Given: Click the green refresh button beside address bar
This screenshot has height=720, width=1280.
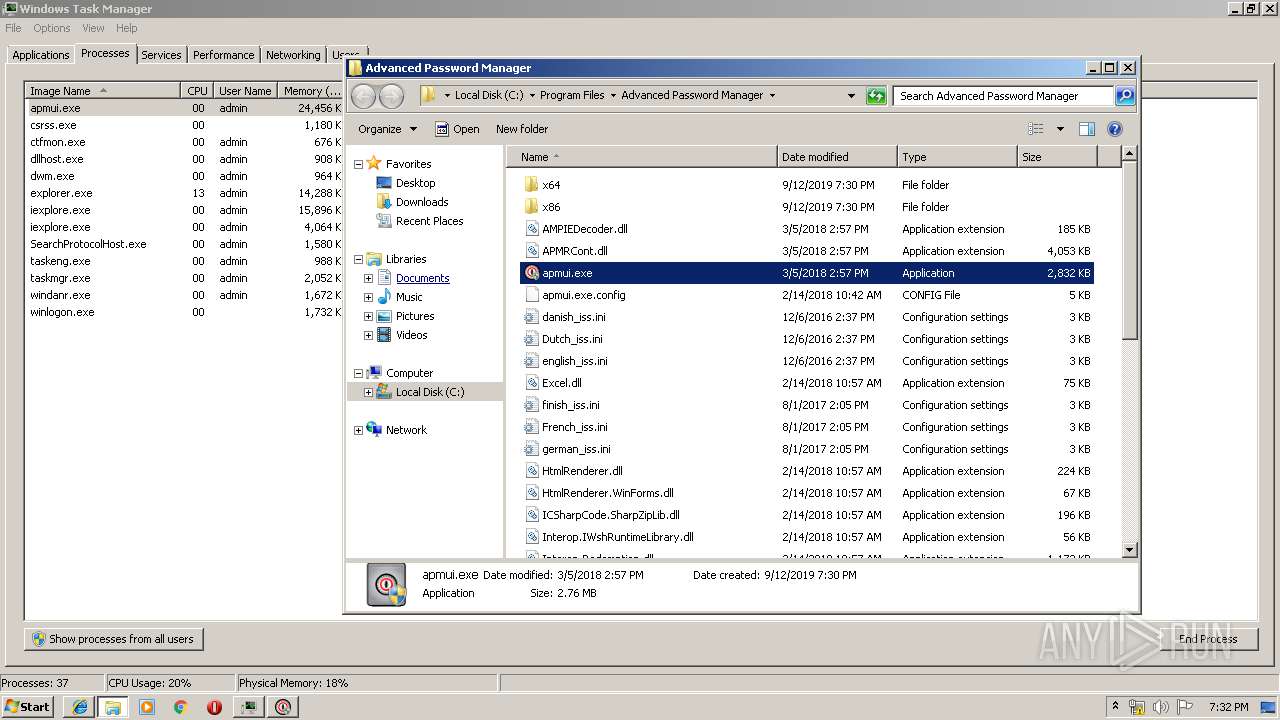Looking at the screenshot, I should (x=876, y=96).
